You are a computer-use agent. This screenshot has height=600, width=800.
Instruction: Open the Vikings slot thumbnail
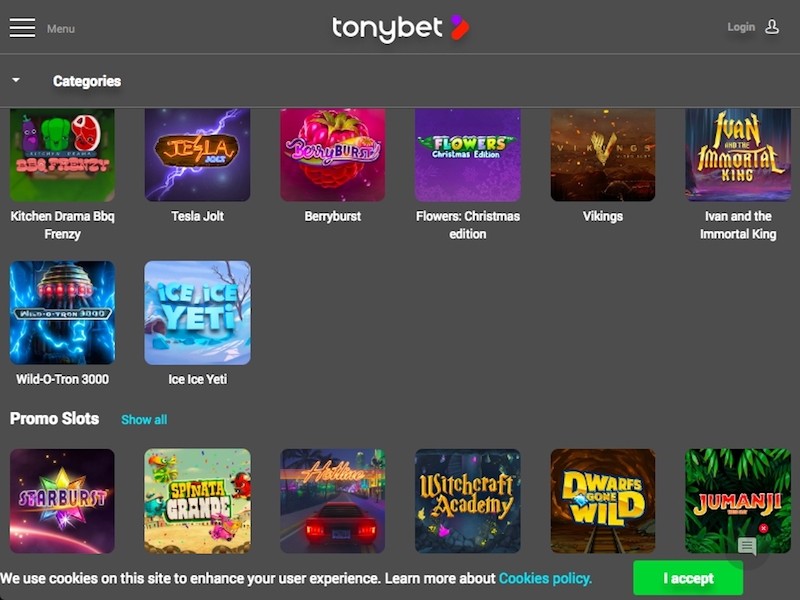[603, 155]
